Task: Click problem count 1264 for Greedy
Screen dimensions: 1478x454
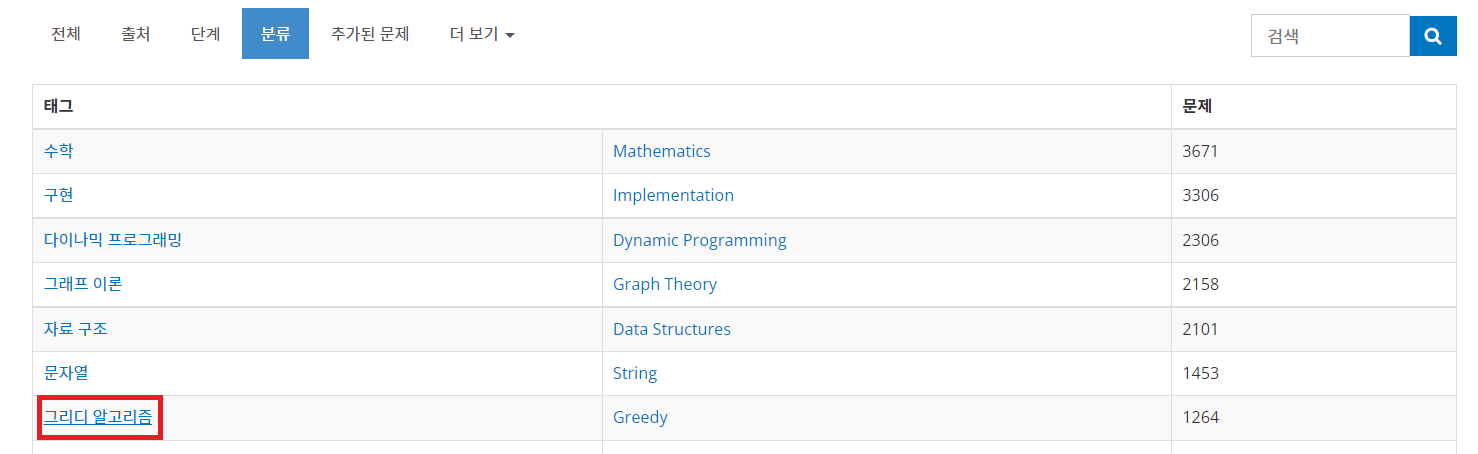Action: click(1200, 417)
